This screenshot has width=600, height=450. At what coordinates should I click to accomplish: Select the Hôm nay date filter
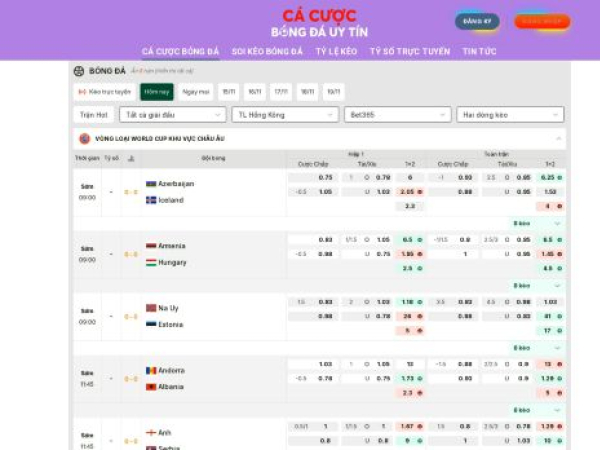[x=156, y=92]
